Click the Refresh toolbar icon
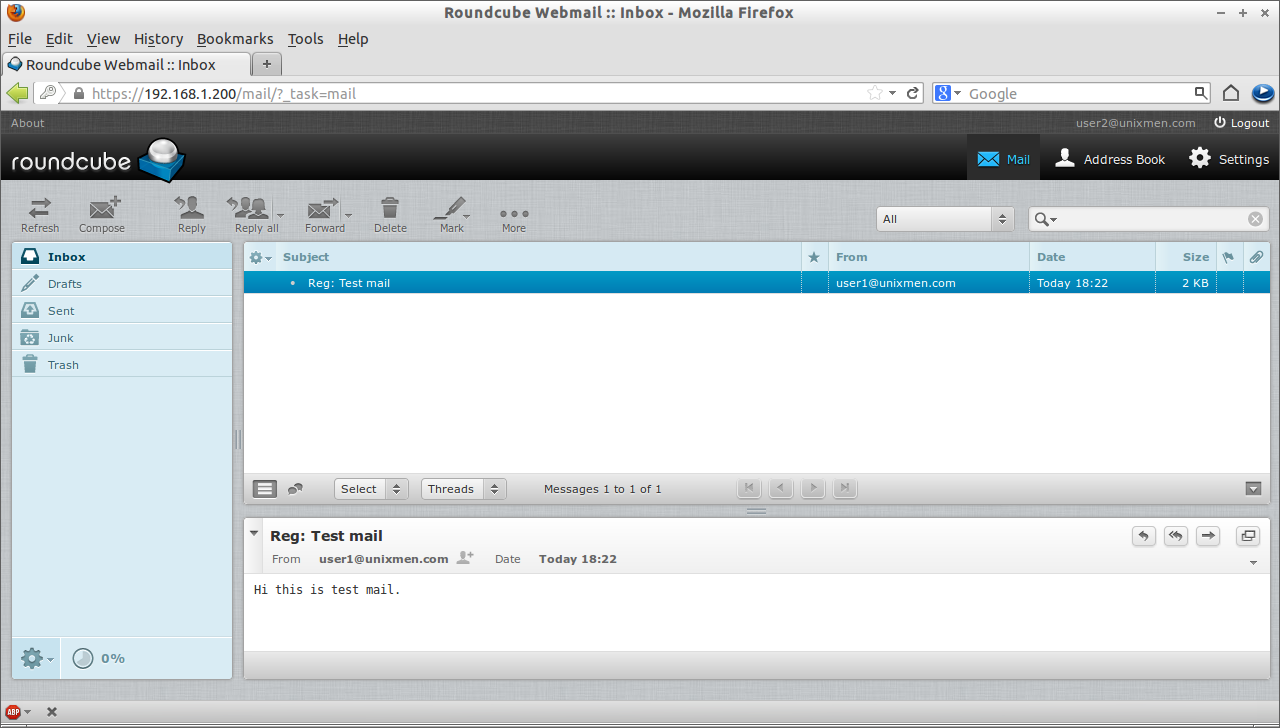 pyautogui.click(x=40, y=214)
